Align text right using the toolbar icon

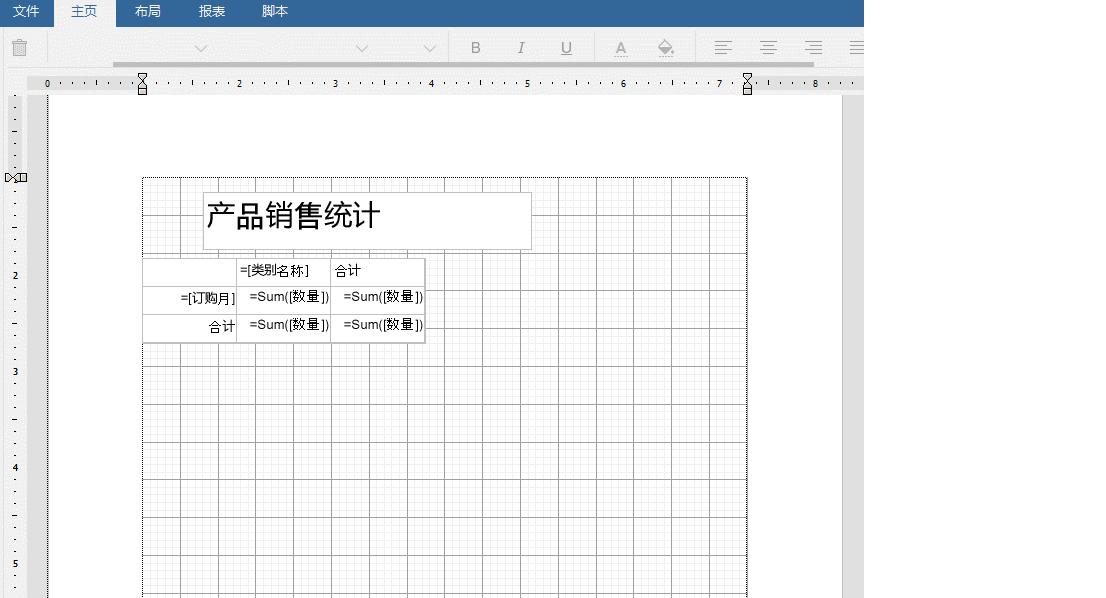(813, 47)
